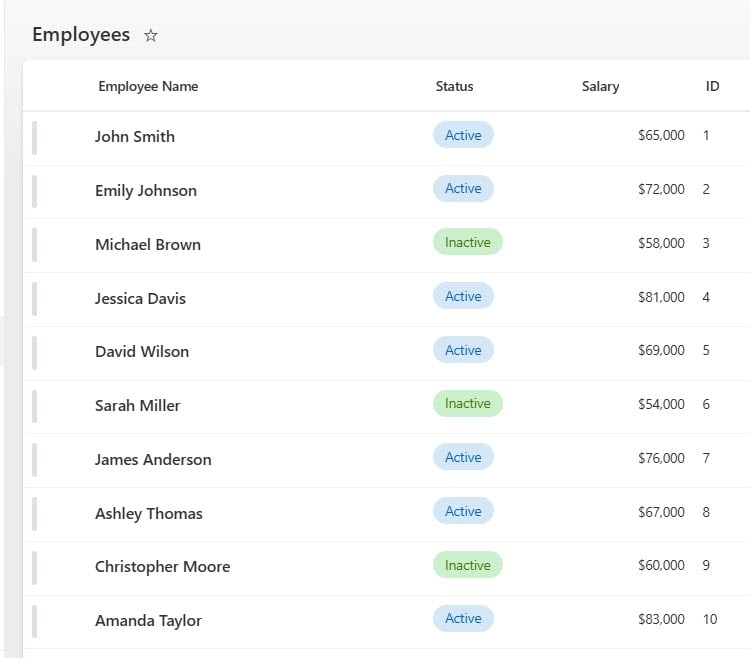The image size is (750, 658).
Task: Click James Anderson's name
Action: (153, 460)
